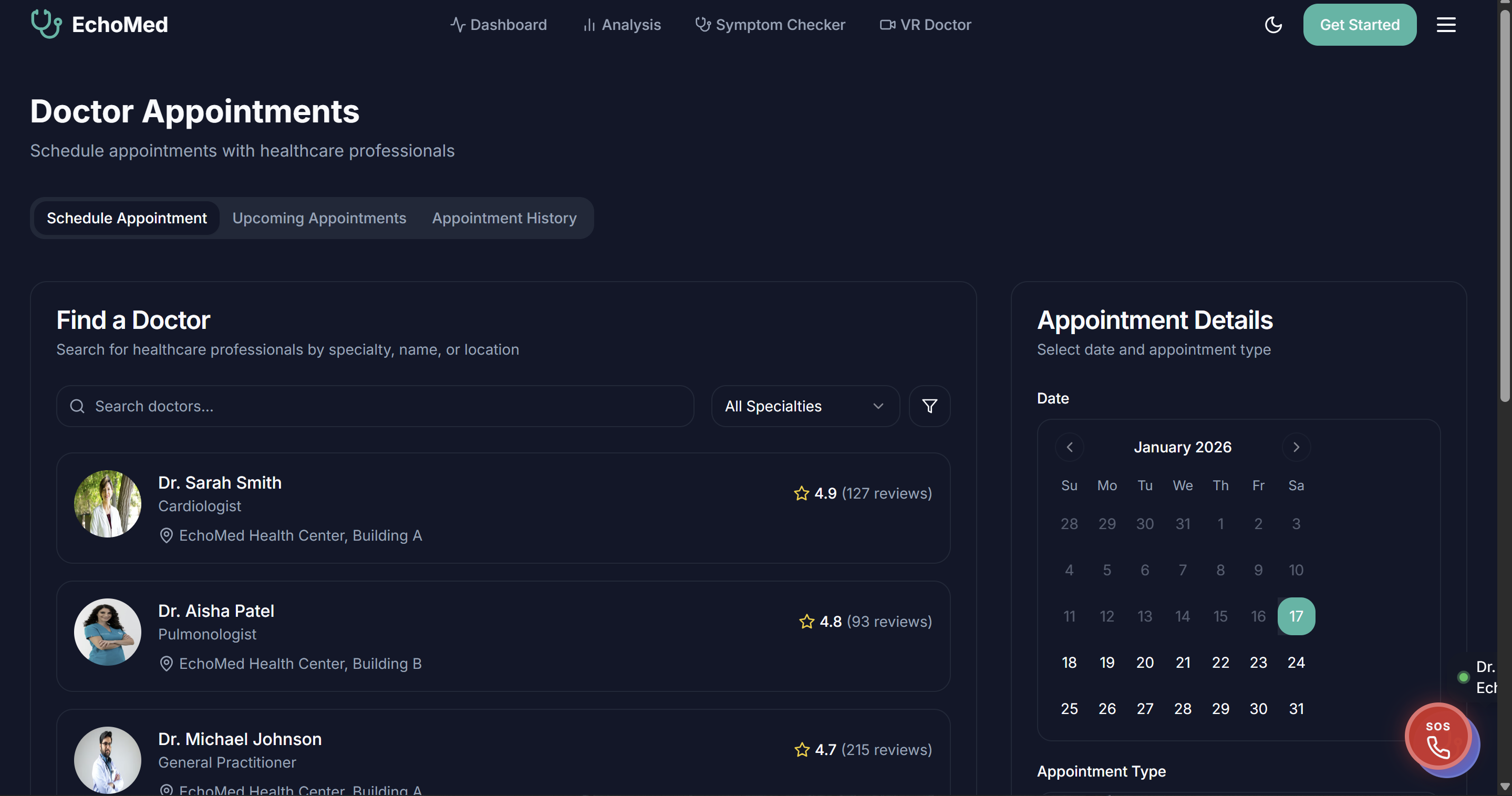Select Dr. Michael Johnson's profile photo
This screenshot has width=1512, height=796.
point(107,760)
